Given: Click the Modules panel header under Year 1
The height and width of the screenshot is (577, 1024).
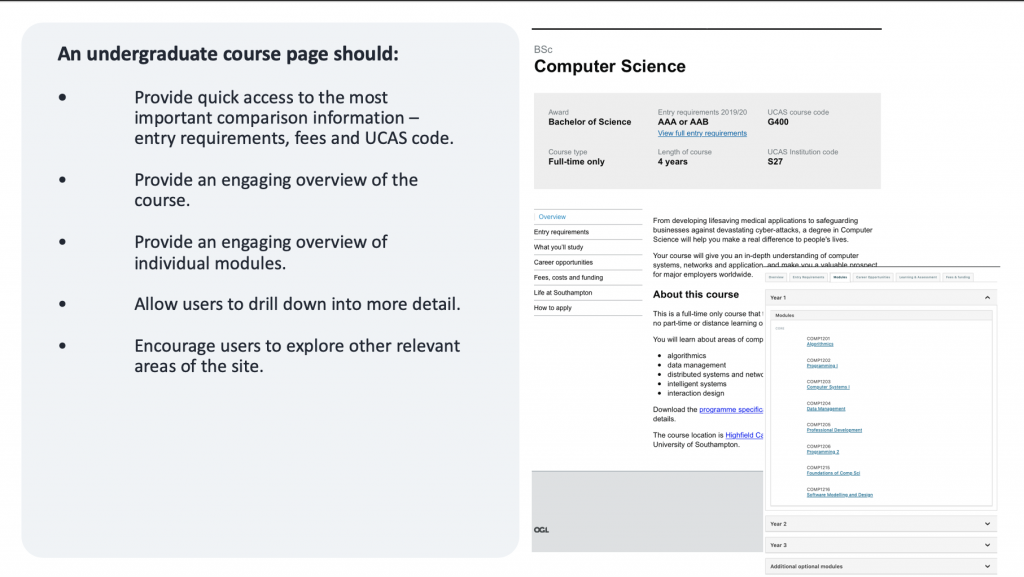Looking at the screenshot, I should (881, 315).
